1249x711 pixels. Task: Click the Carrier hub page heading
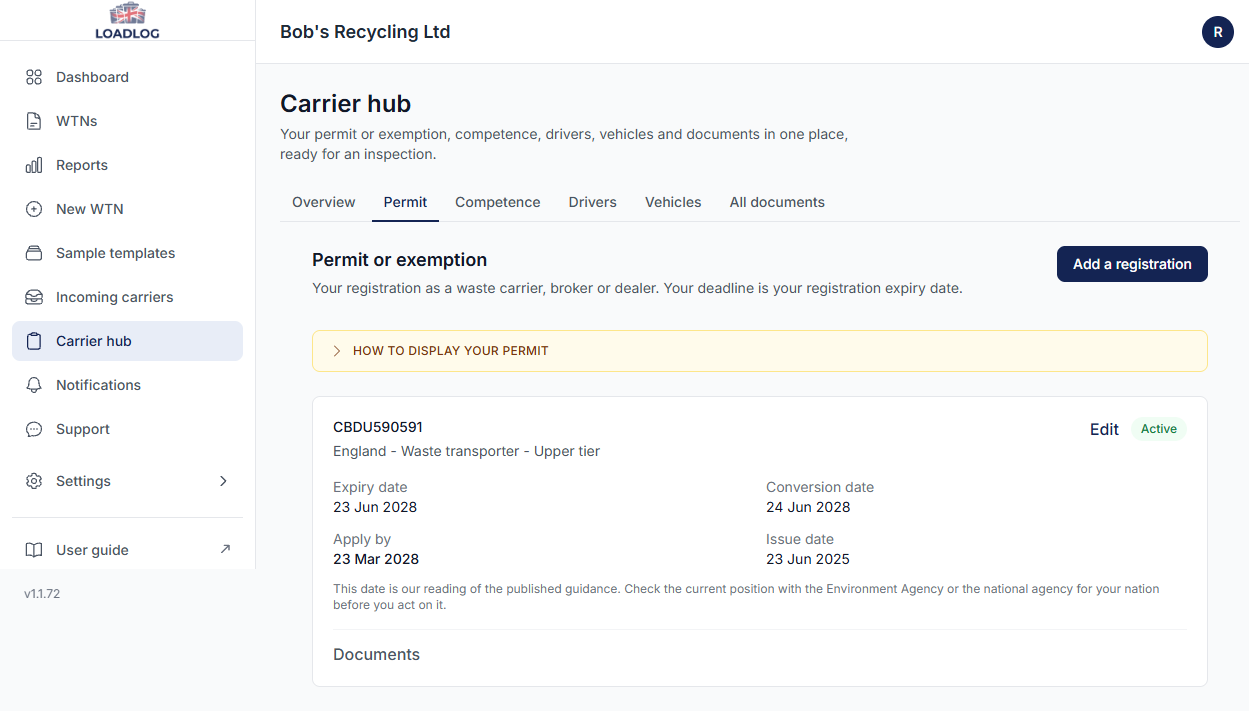click(345, 104)
